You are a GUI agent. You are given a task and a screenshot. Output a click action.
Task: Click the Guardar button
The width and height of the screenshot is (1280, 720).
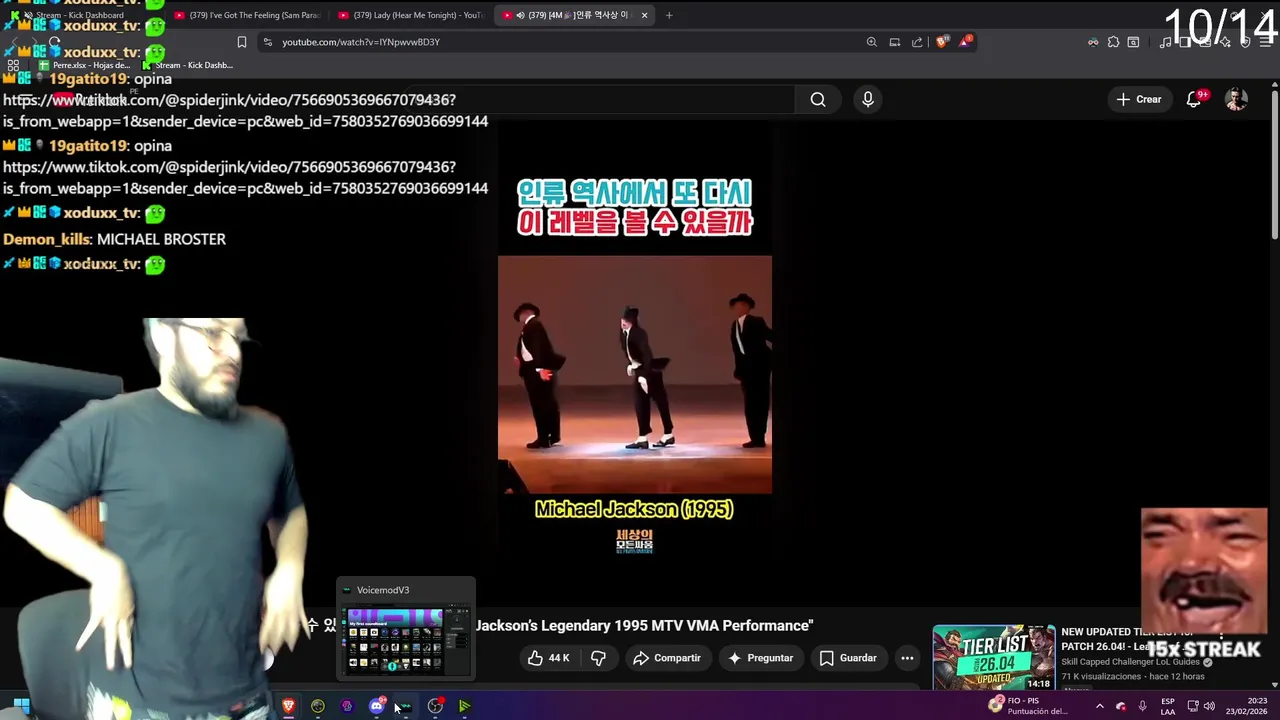[x=848, y=658]
